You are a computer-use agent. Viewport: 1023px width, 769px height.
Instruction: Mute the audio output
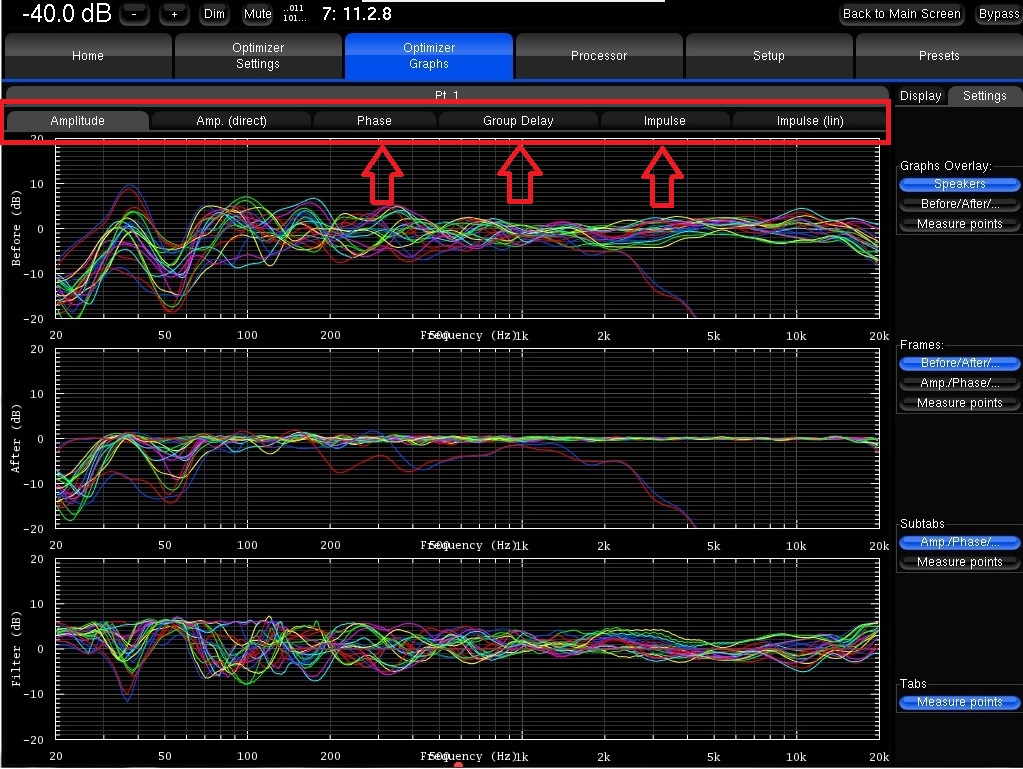257,14
